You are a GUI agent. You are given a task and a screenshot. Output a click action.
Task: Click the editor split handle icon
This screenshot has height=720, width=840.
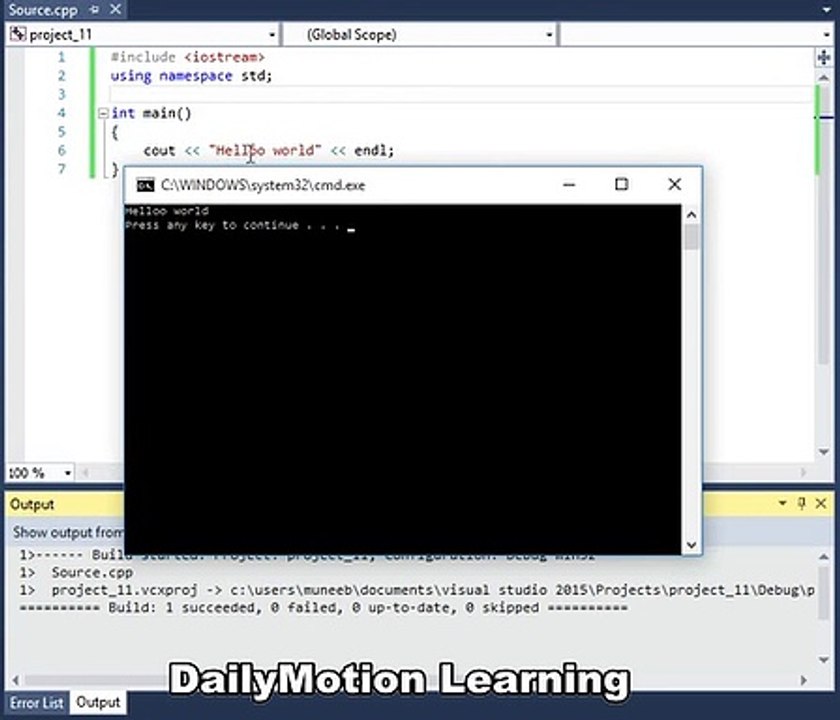(824, 57)
